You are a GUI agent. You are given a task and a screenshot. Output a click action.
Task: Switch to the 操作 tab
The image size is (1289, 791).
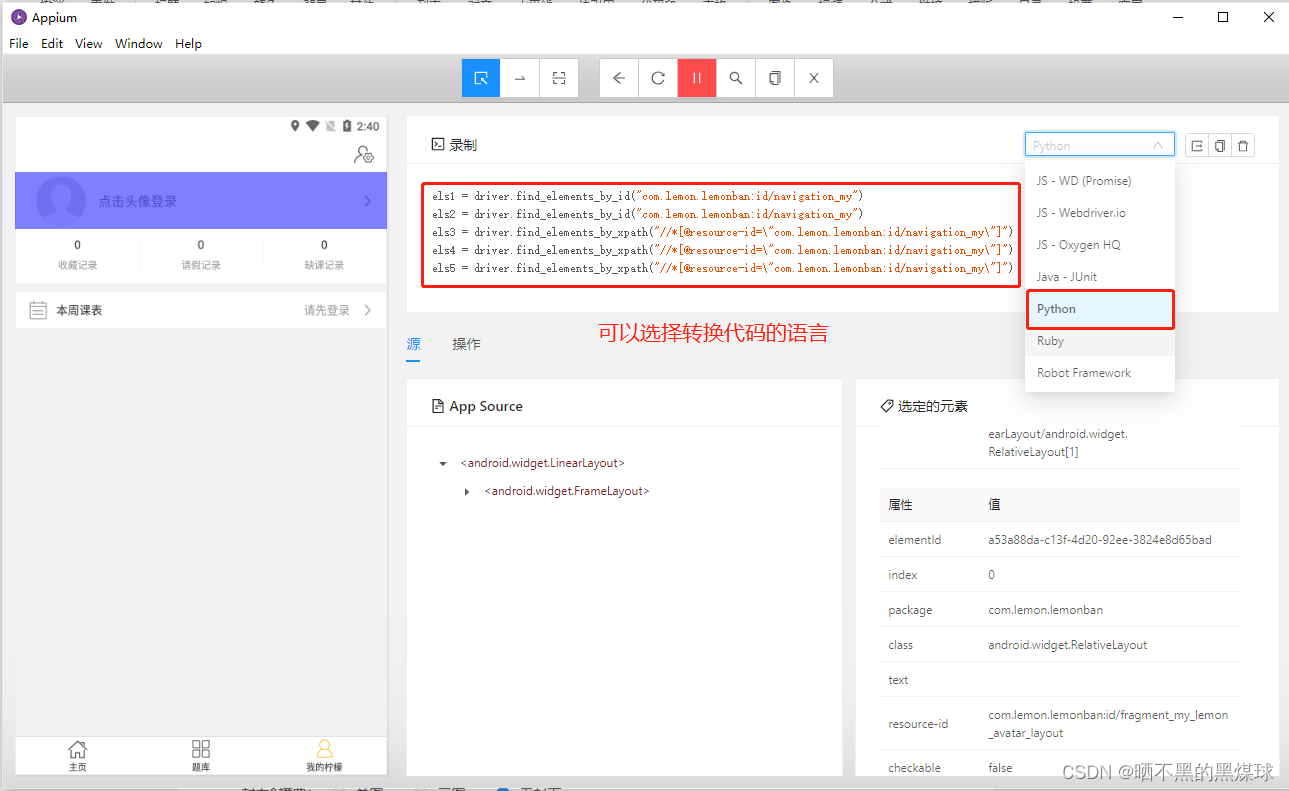coord(466,344)
